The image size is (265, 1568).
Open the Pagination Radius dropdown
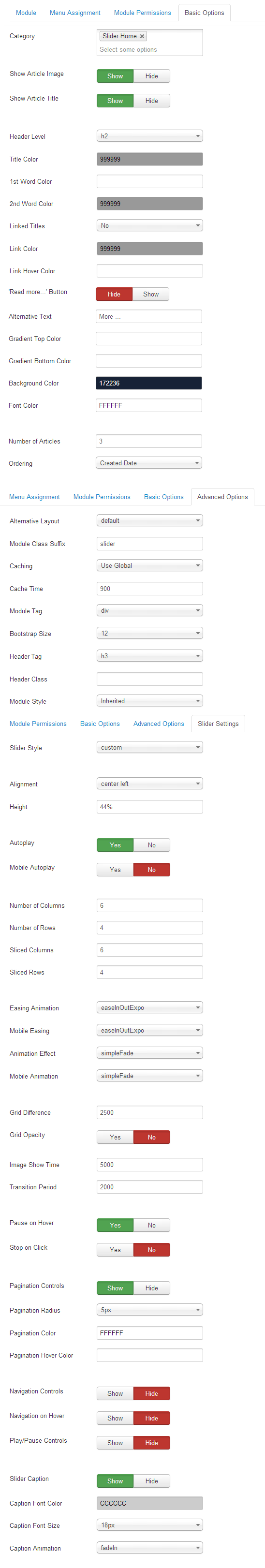pos(150,1309)
